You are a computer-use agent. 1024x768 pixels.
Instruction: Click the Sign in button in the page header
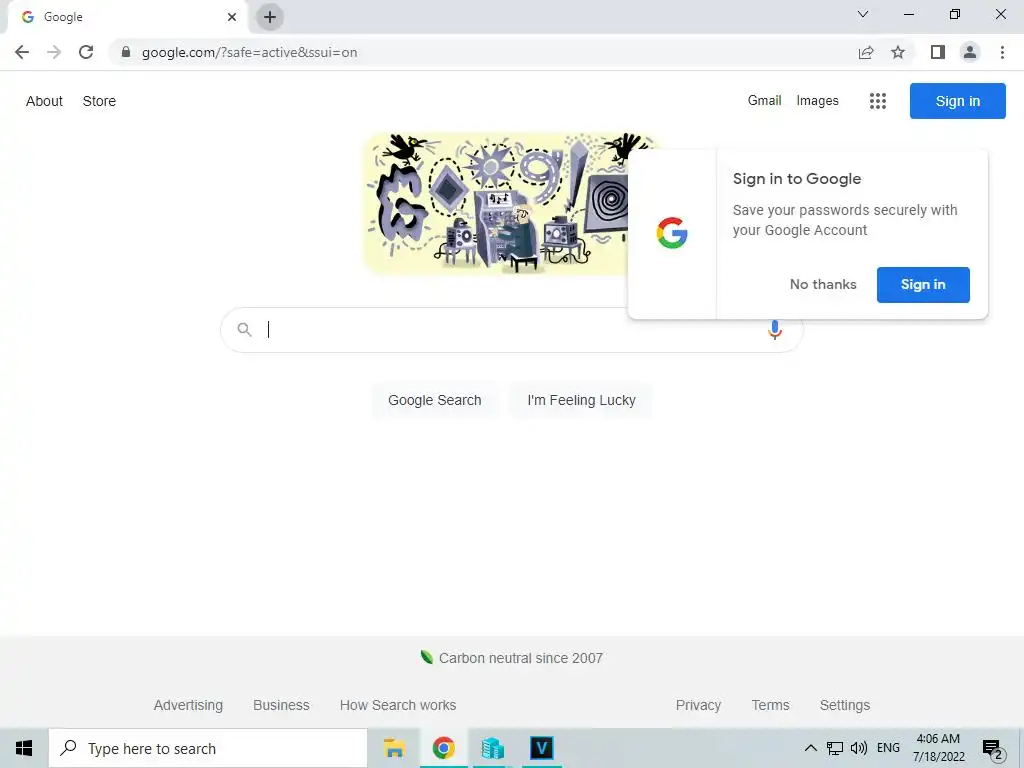coord(957,101)
